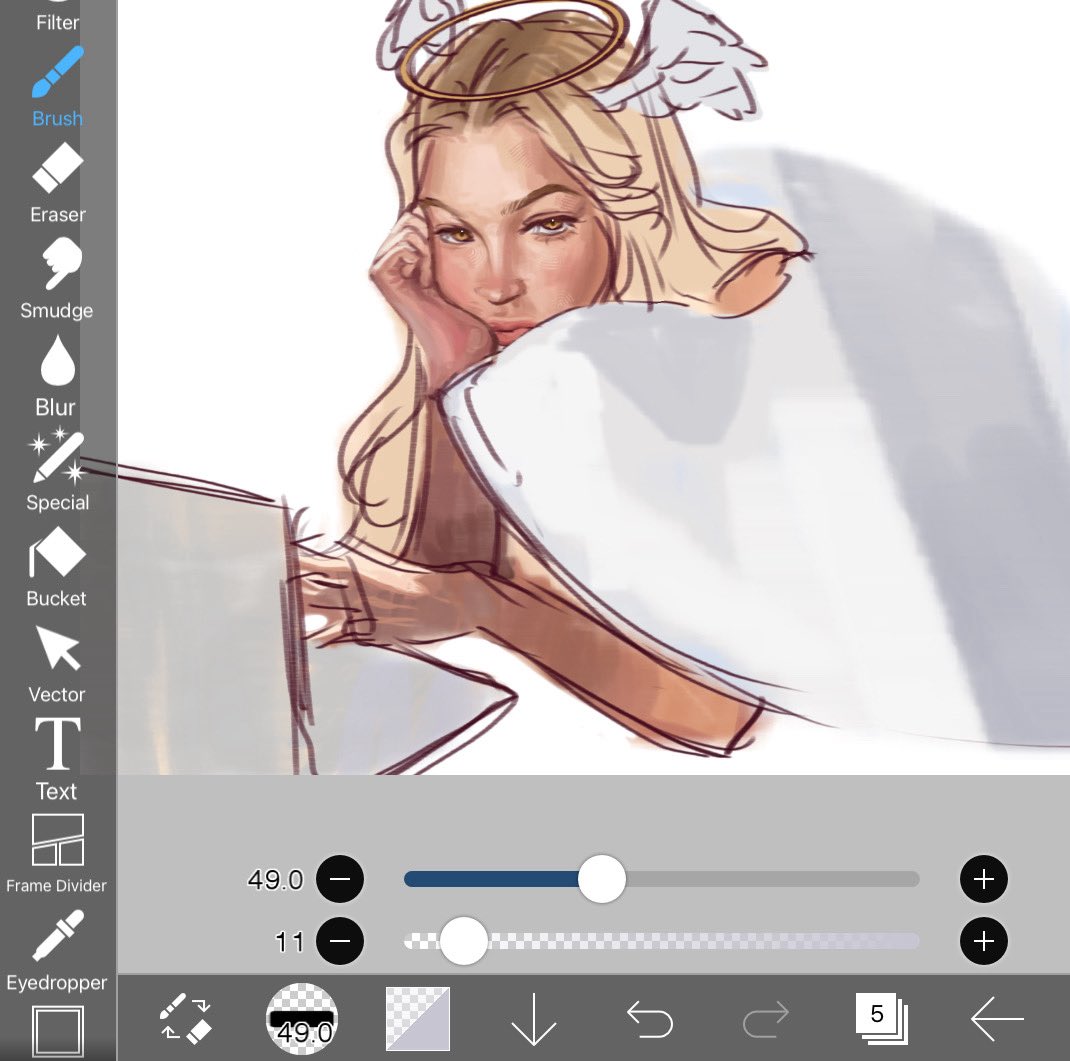Select the Filter tool

(x=57, y=17)
